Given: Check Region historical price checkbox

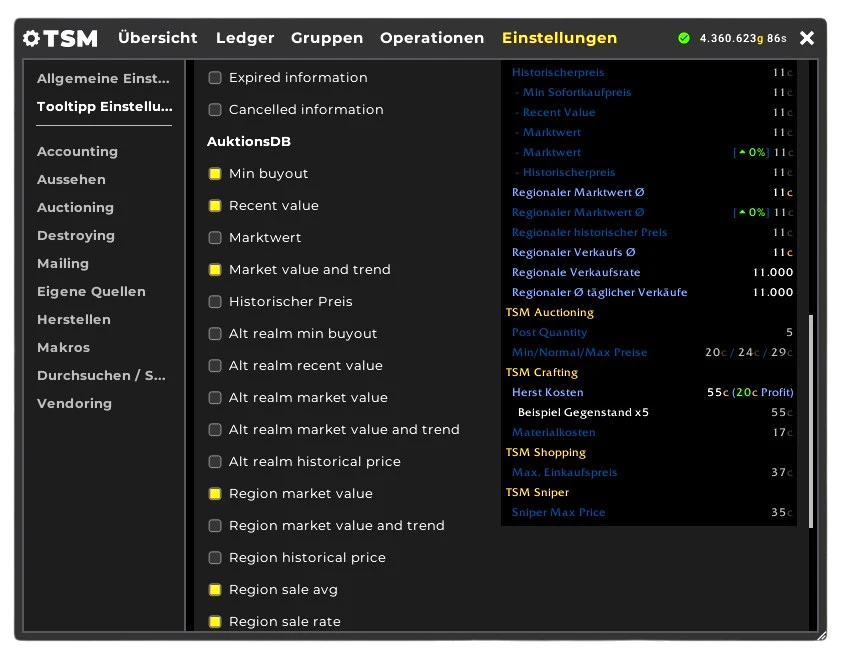Looking at the screenshot, I should tap(215, 558).
